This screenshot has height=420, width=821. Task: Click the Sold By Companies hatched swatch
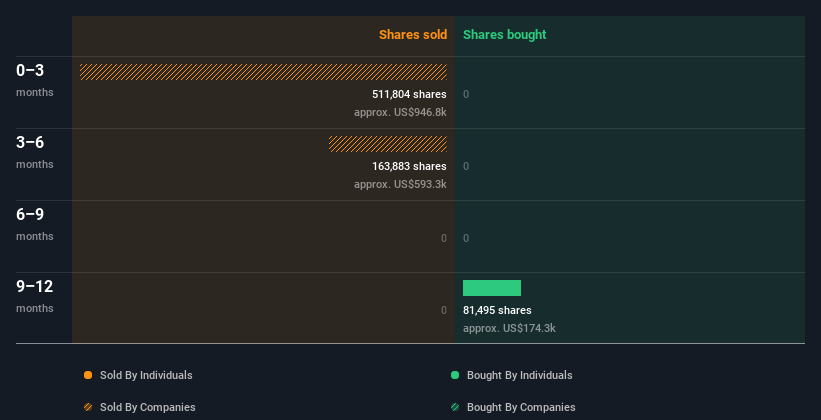click(88, 407)
